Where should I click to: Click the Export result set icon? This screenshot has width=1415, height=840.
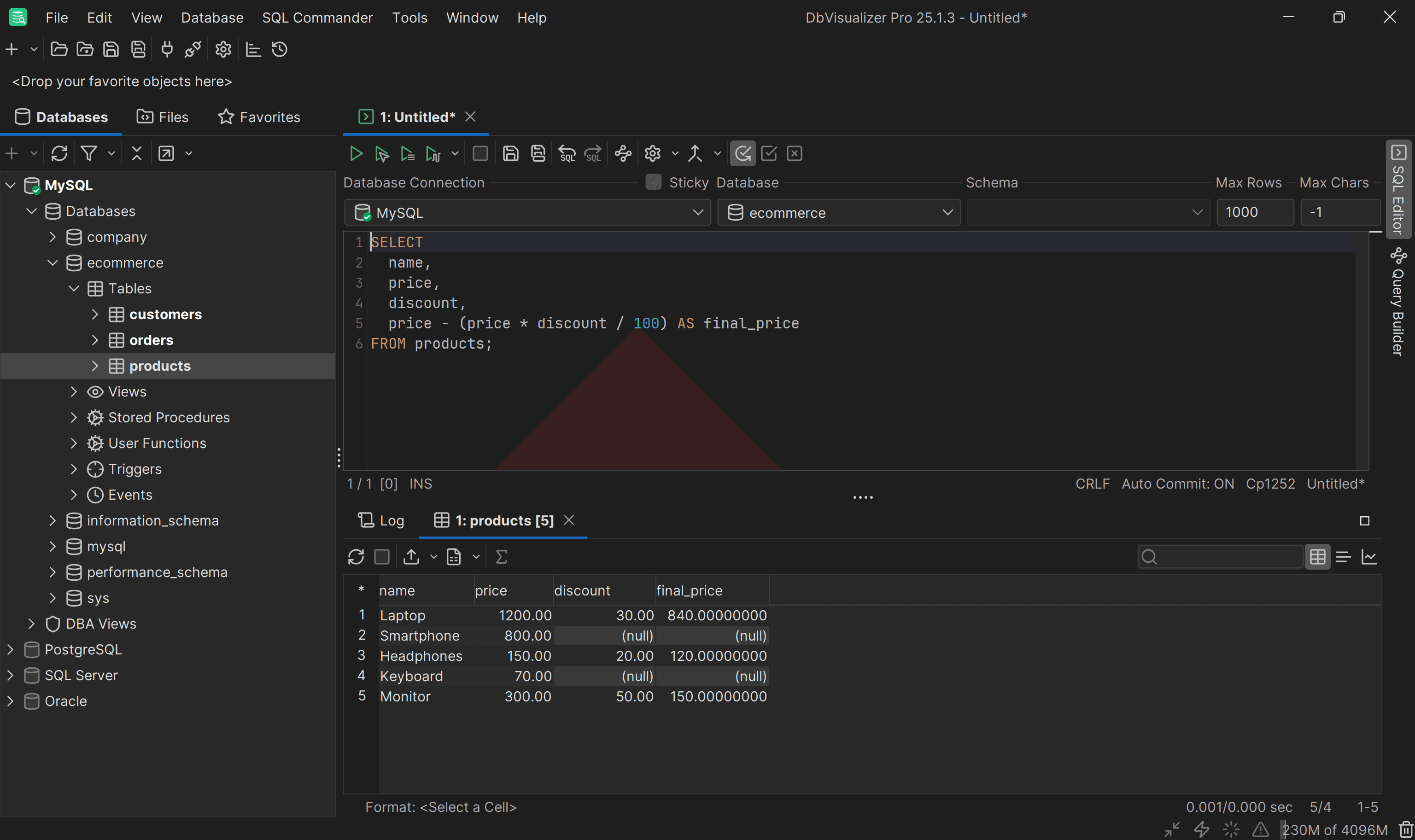click(411, 557)
